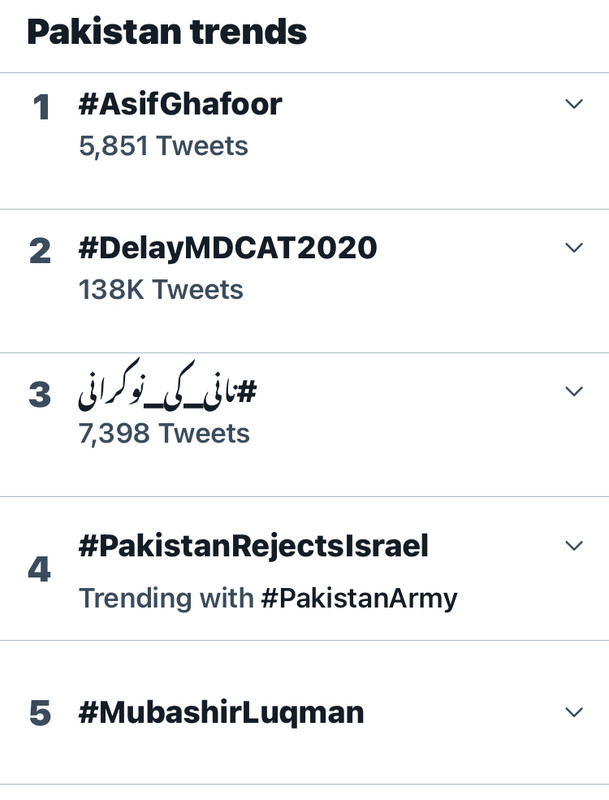Open the #AsifGhafoor trending hashtag
Screen dimensions: 609x800
point(180,104)
